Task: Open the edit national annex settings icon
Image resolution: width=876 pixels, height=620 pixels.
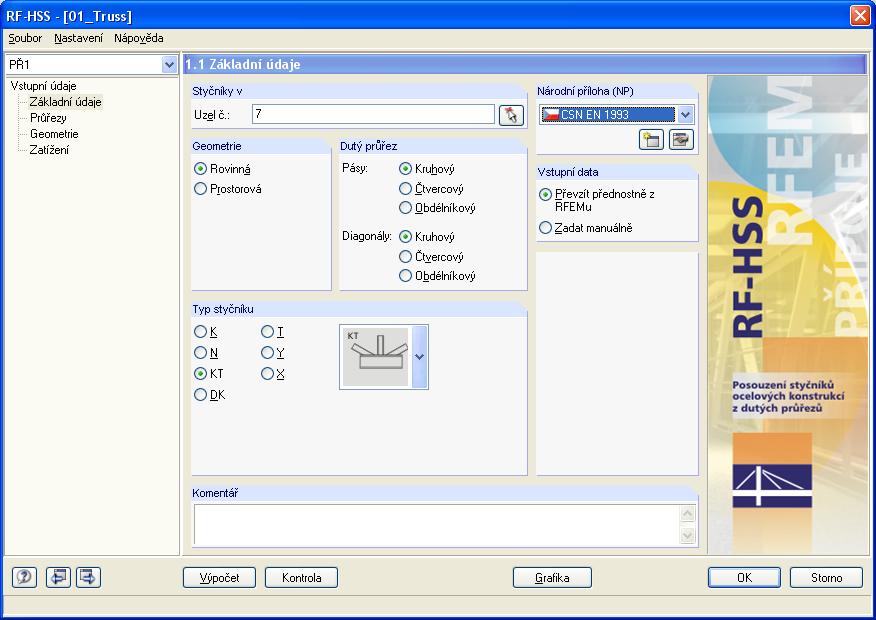Action: click(680, 140)
